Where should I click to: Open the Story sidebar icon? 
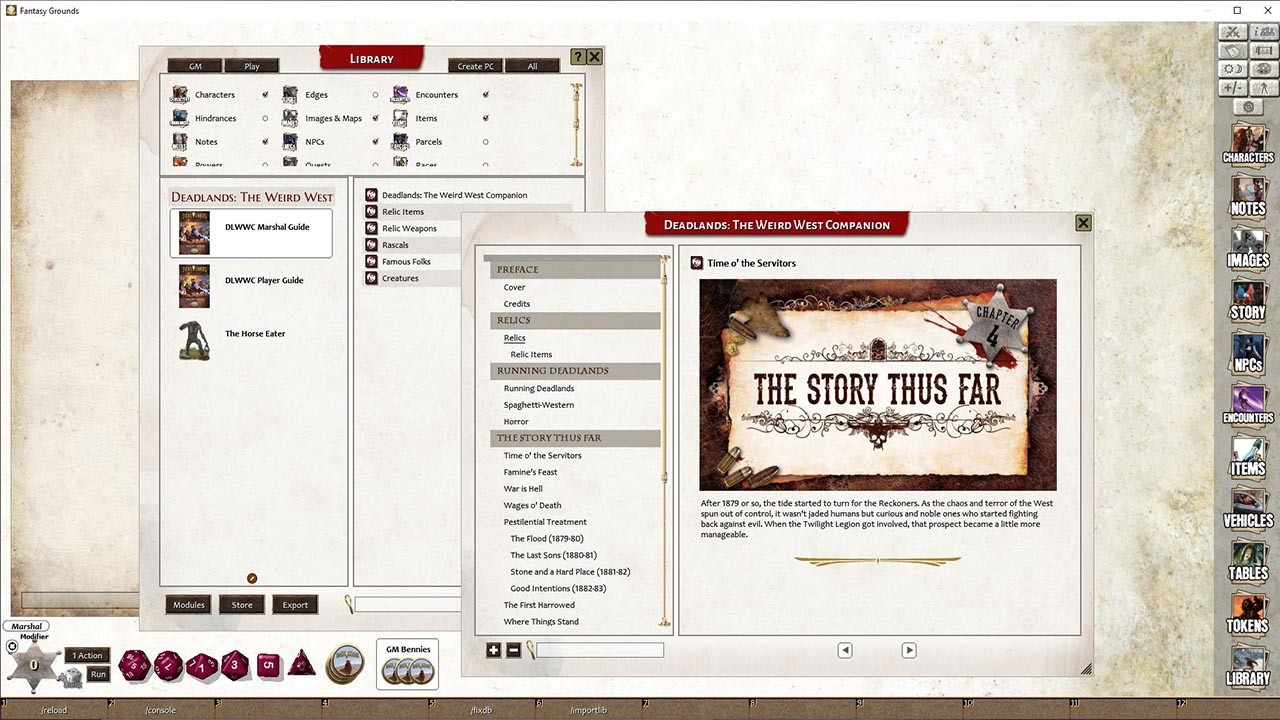pos(1248,298)
